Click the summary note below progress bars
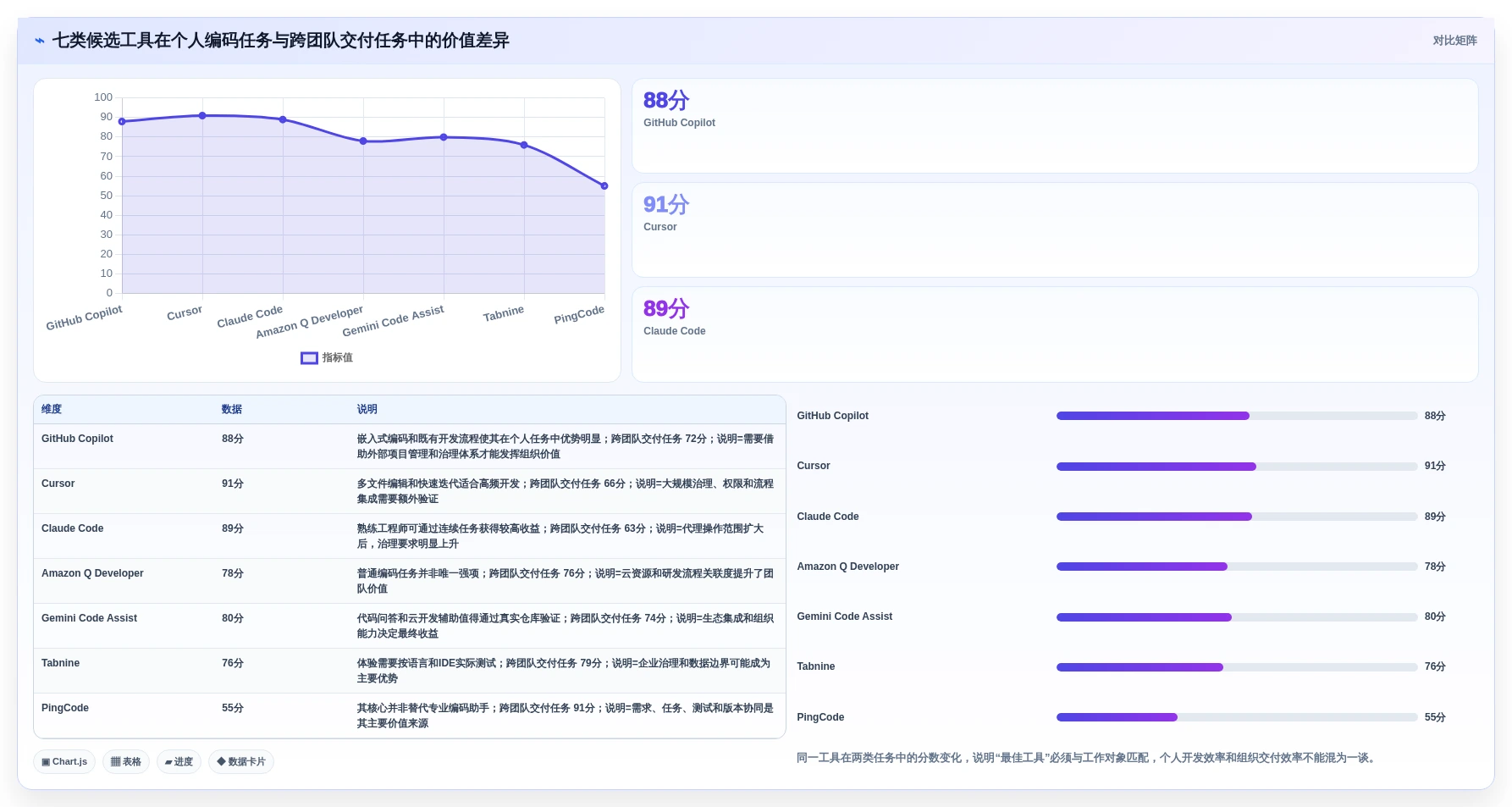 [1088, 758]
